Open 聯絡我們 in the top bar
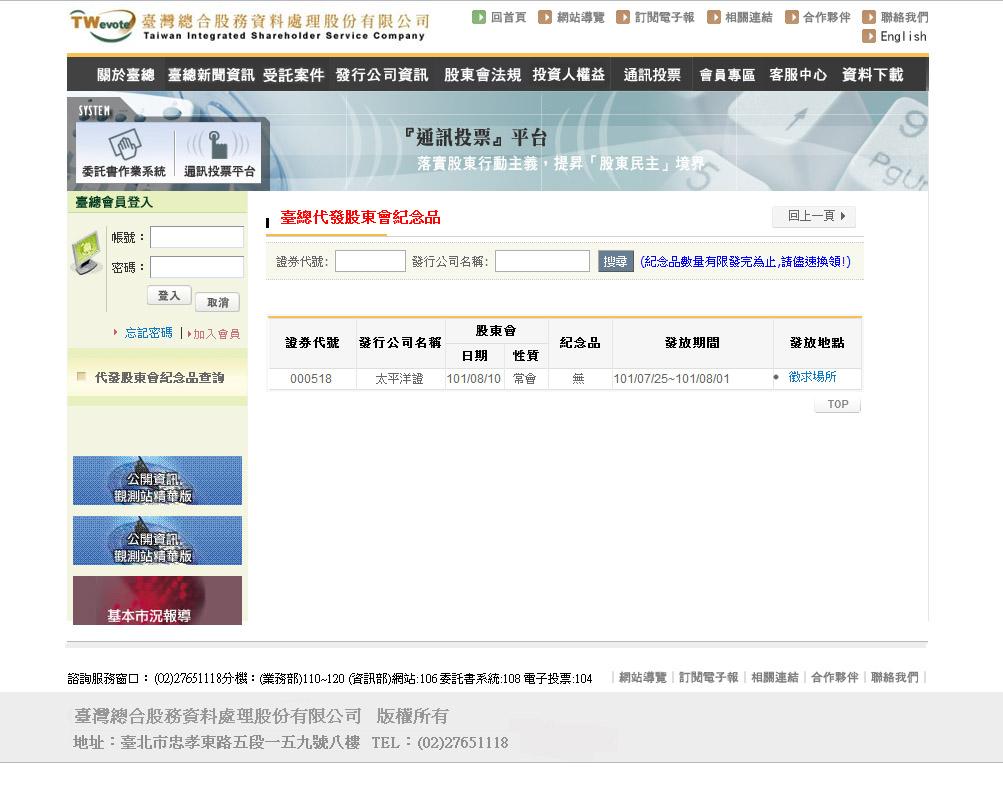Screen dimensions: 1003x791 (x=895, y=17)
